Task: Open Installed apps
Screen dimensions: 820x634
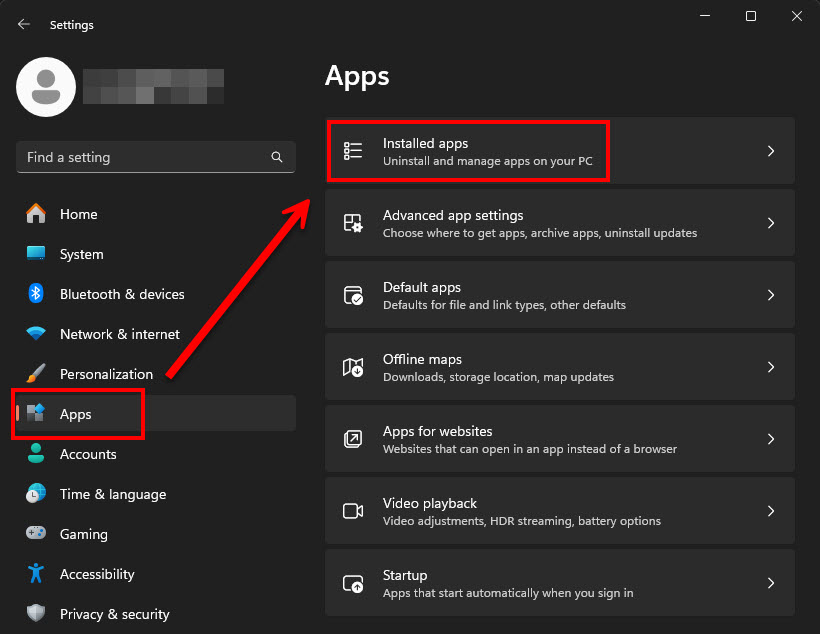Action: (560, 151)
